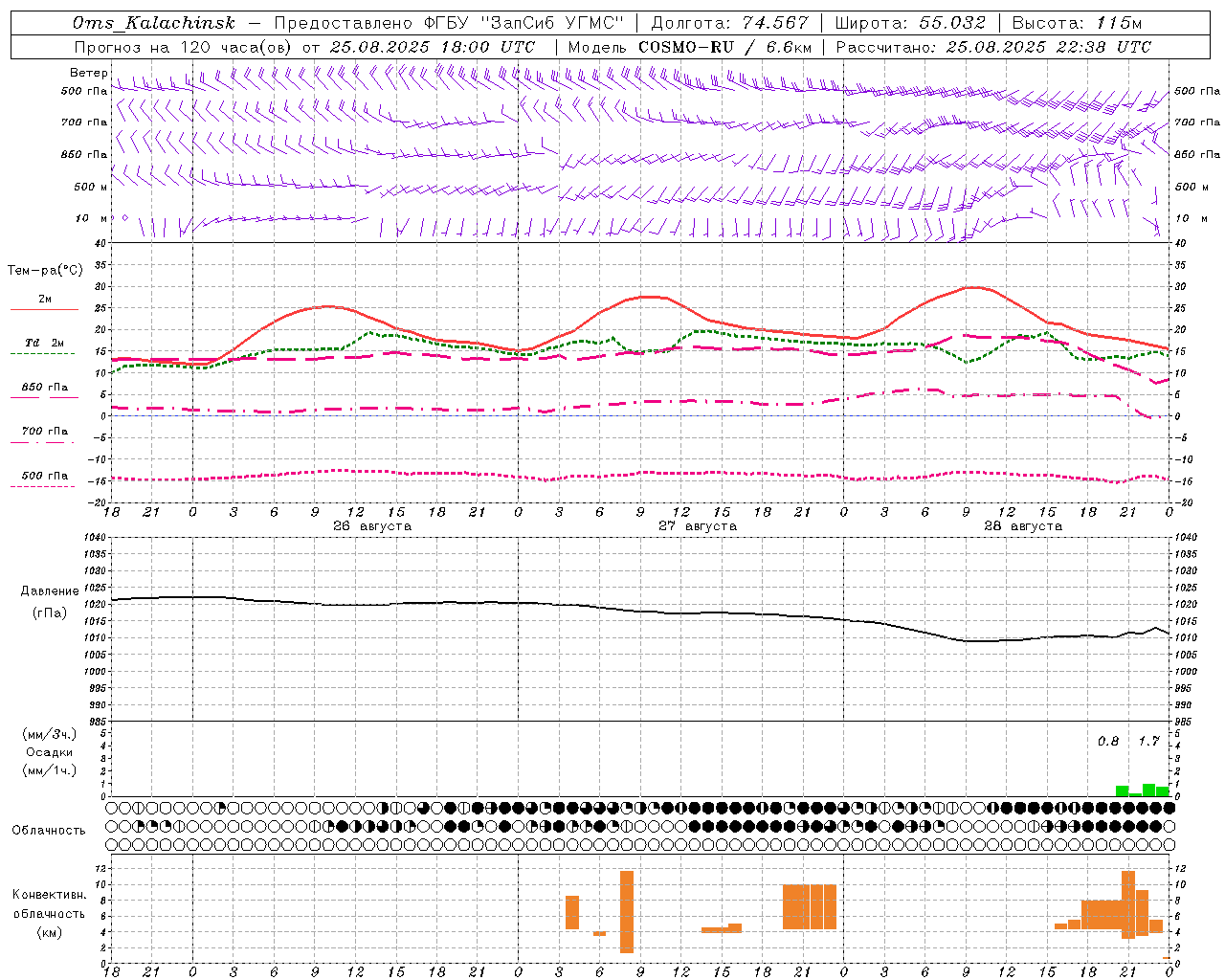Click the 'Облачность' cloud cover label

coord(49,830)
